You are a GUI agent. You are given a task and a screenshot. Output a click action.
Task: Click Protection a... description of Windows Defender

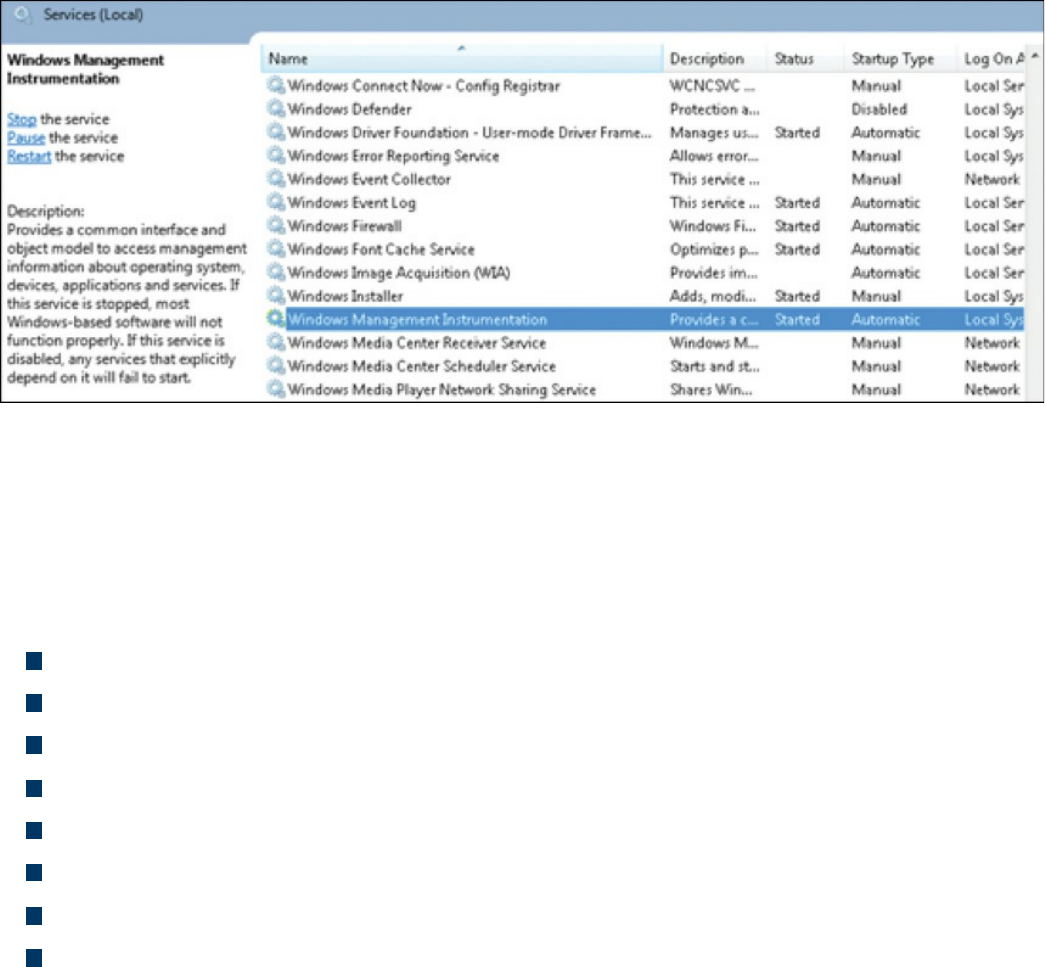click(x=714, y=109)
